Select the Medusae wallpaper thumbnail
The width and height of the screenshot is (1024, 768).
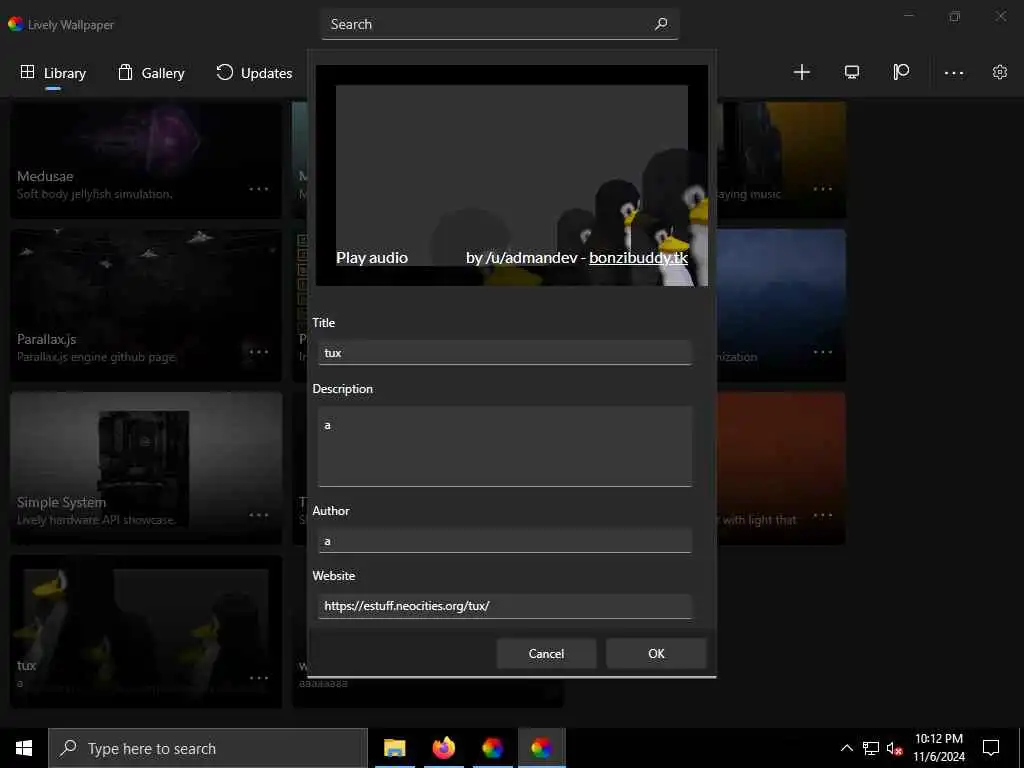click(146, 160)
